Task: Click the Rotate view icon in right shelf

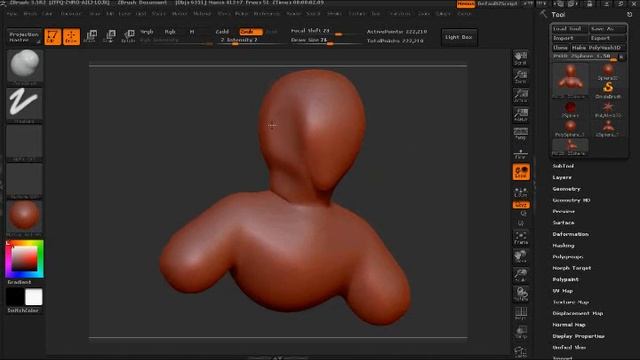Action: click(x=520, y=294)
